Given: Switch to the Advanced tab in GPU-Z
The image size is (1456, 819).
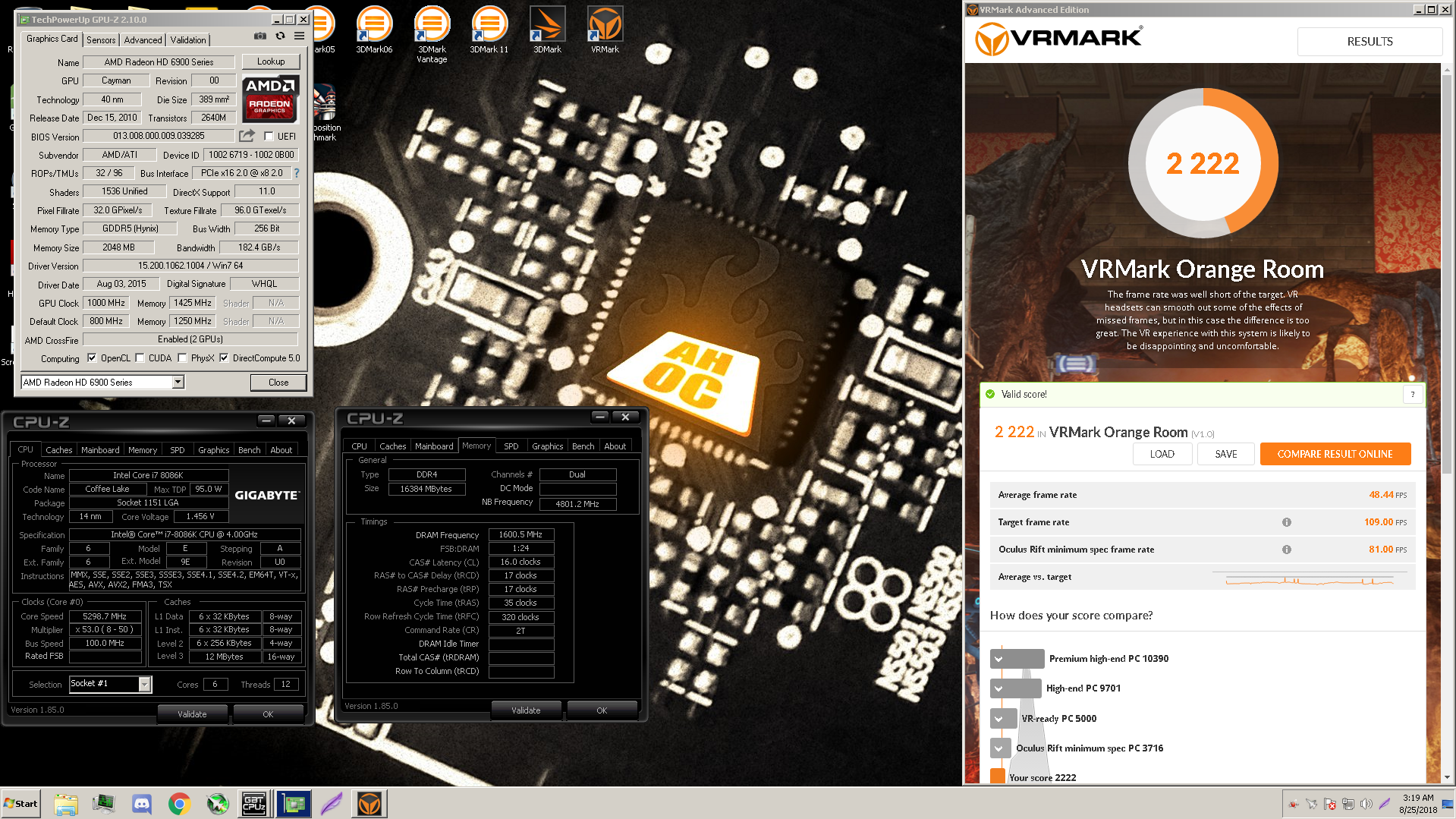Looking at the screenshot, I should click(x=143, y=40).
